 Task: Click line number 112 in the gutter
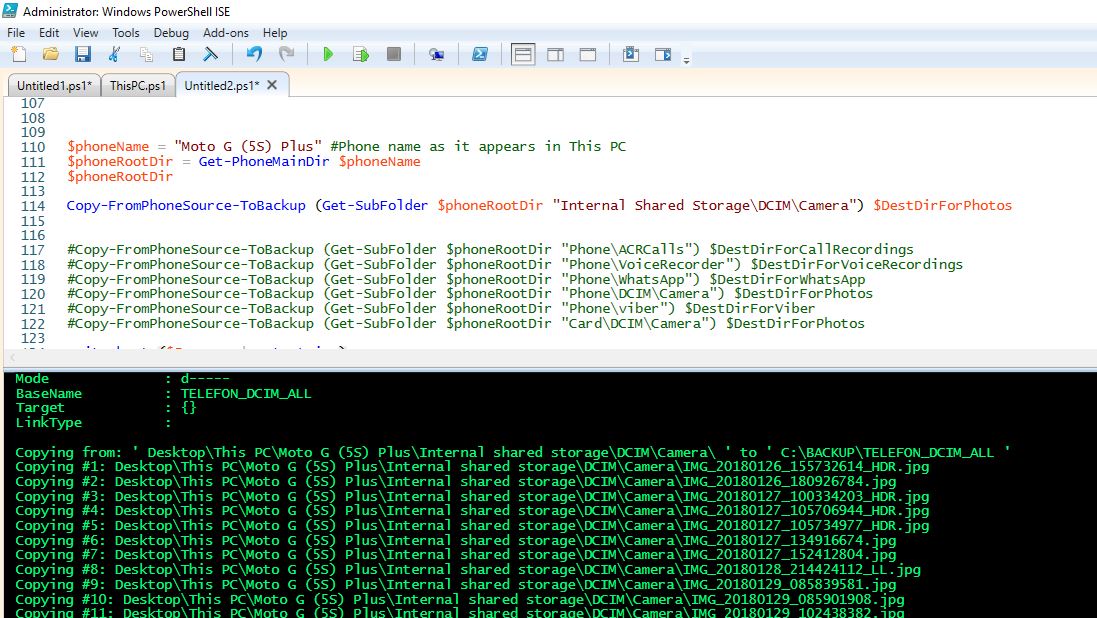pos(32,176)
